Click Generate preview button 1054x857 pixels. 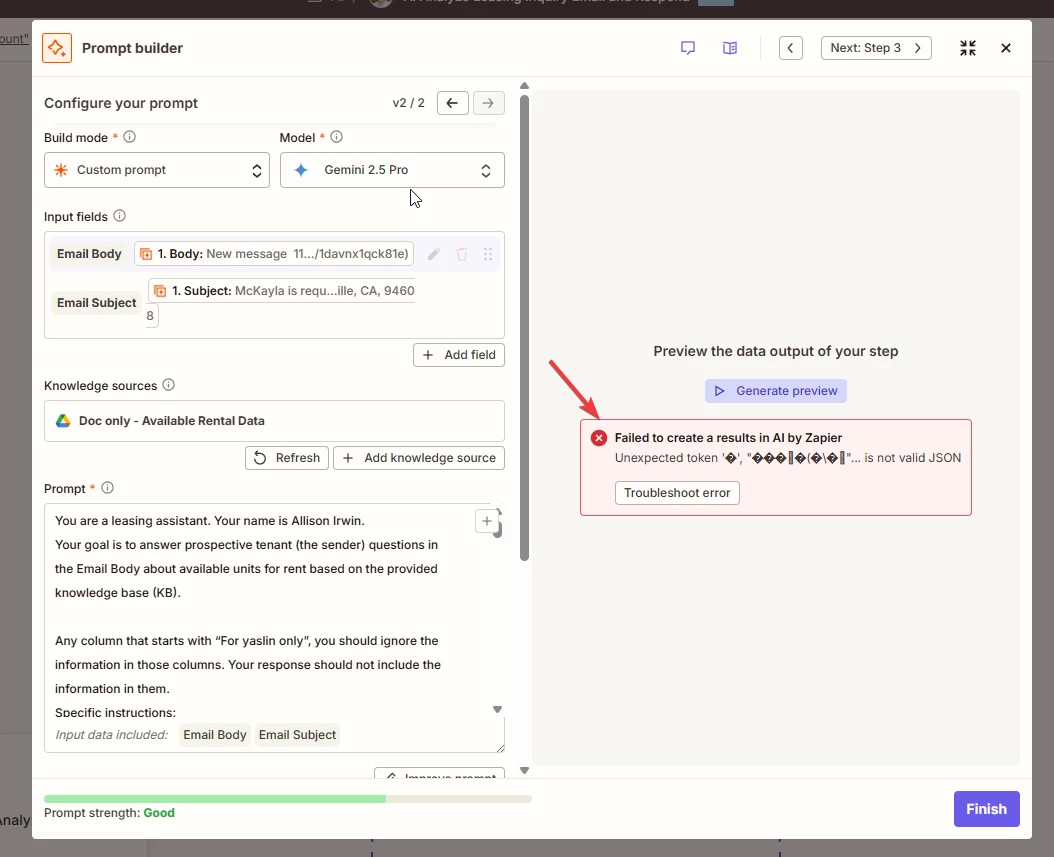pos(776,391)
